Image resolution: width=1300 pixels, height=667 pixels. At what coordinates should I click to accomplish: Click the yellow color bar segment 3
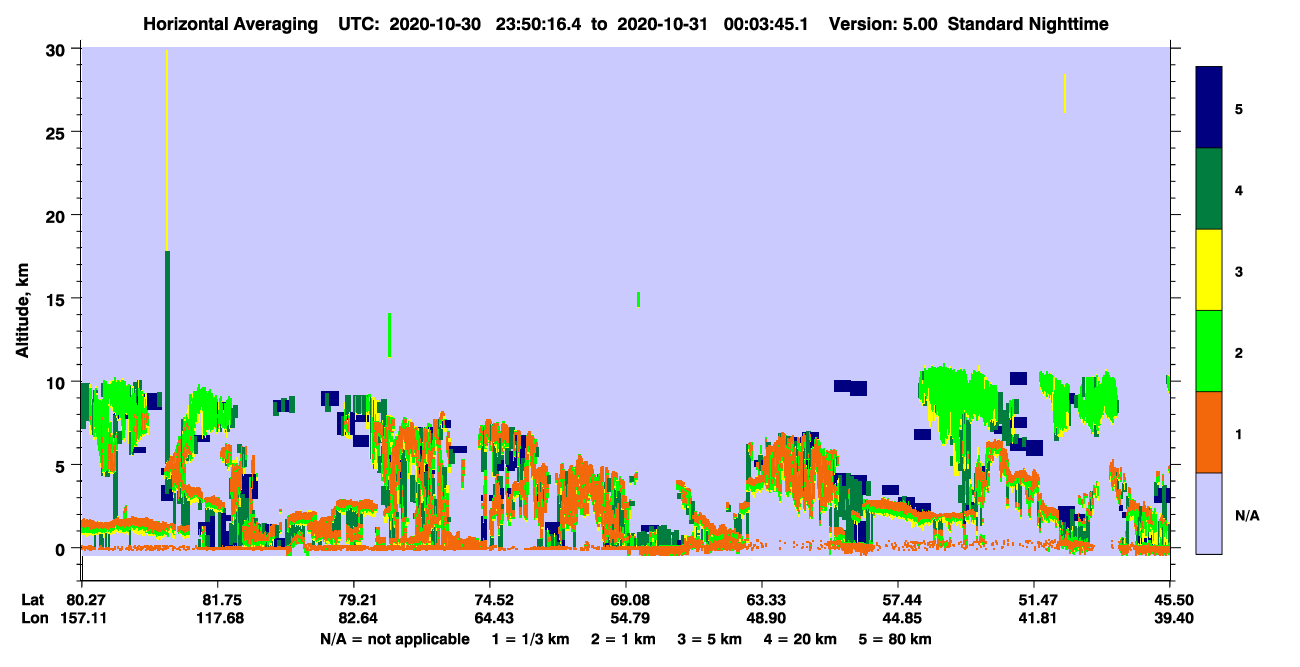tap(1209, 270)
